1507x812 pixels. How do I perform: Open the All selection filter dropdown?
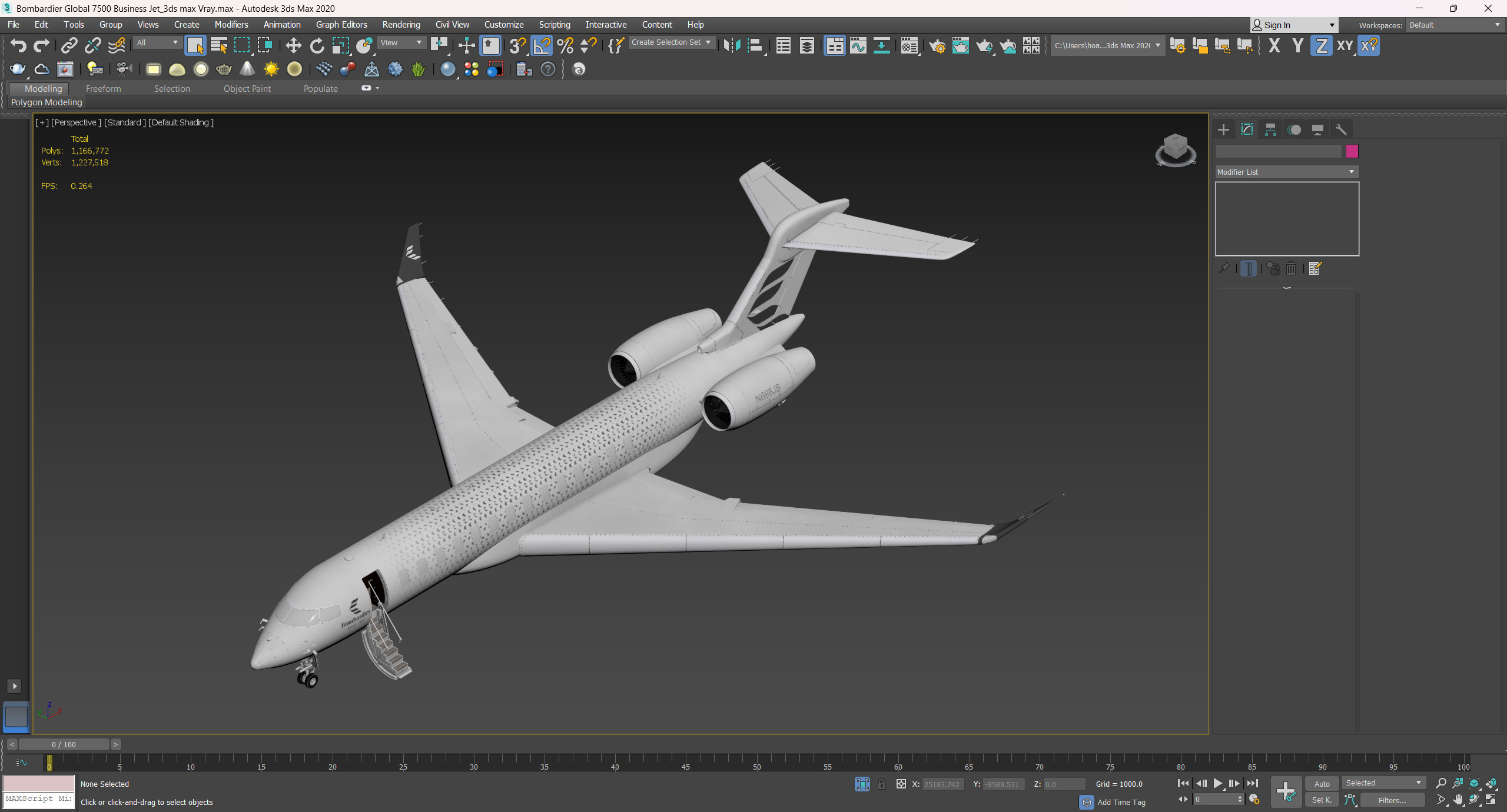pos(157,42)
